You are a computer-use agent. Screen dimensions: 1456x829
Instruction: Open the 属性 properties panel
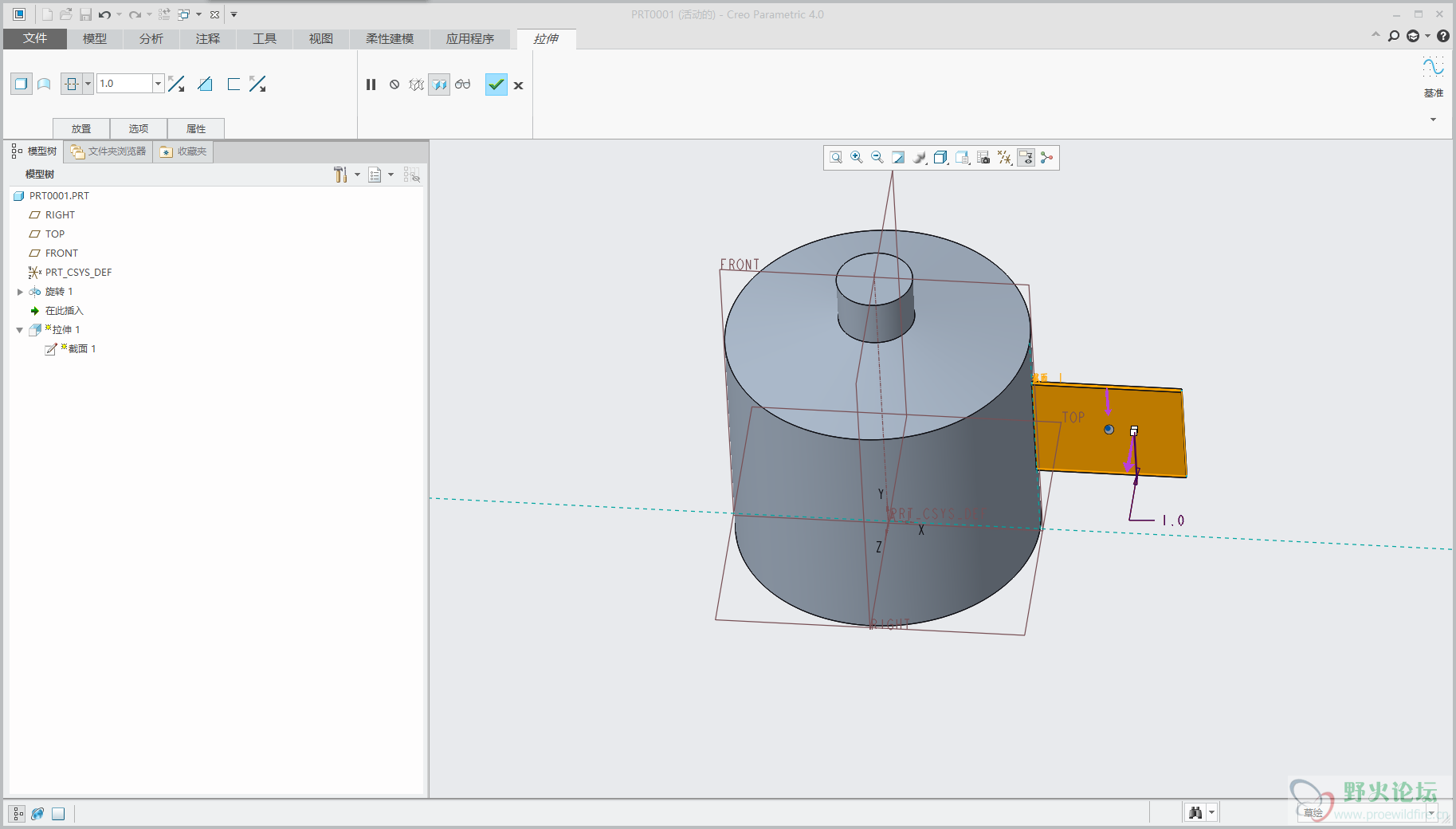196,128
